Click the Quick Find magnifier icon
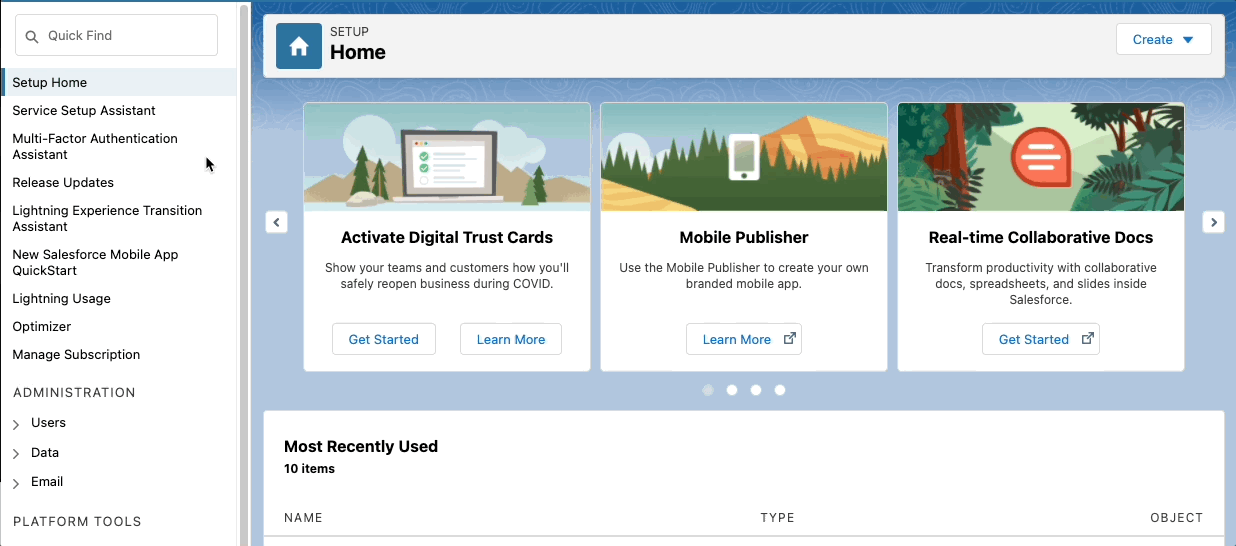Screen dimensions: 1236x546 32,36
